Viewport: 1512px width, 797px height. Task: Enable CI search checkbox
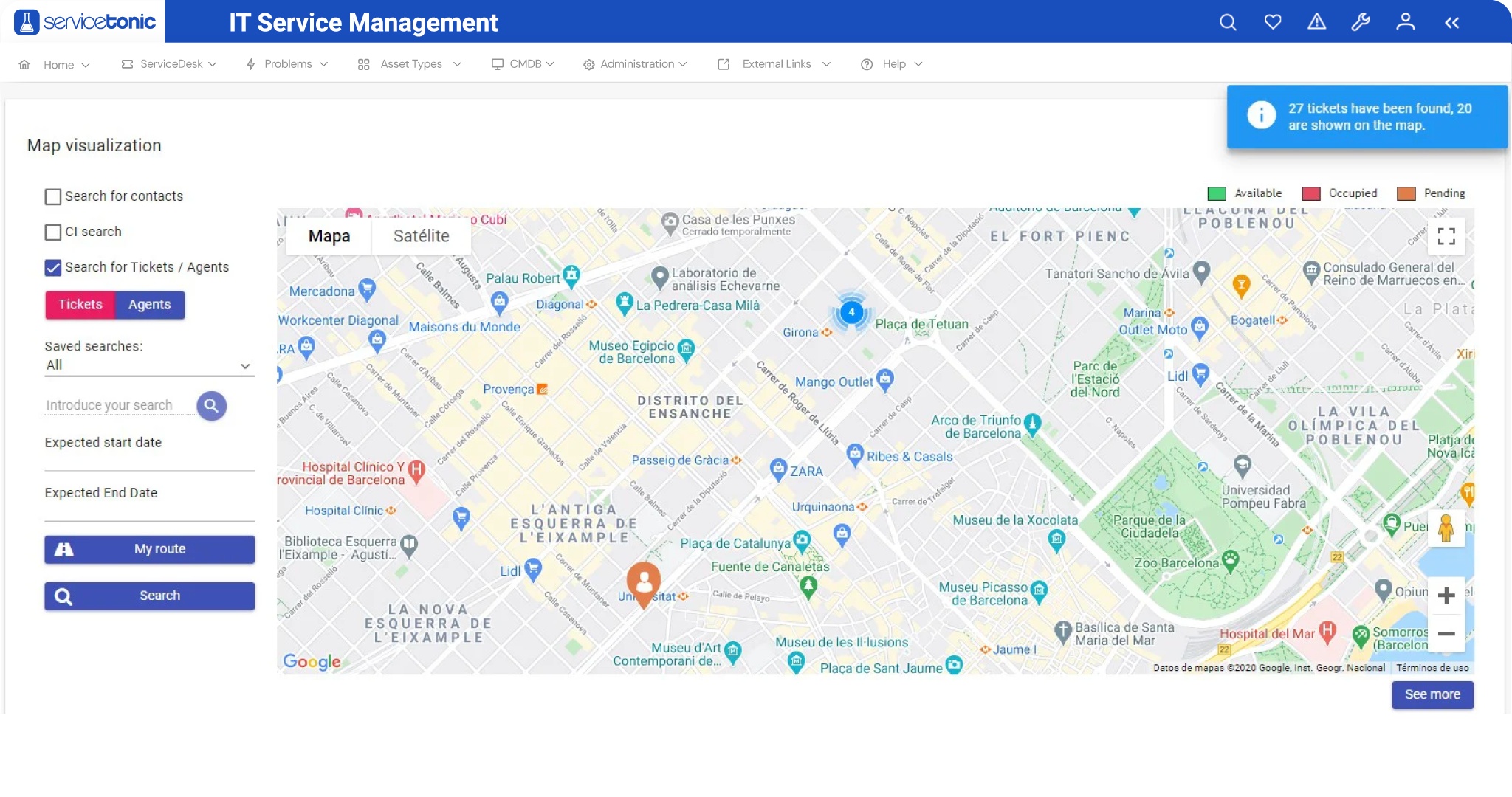(53, 232)
